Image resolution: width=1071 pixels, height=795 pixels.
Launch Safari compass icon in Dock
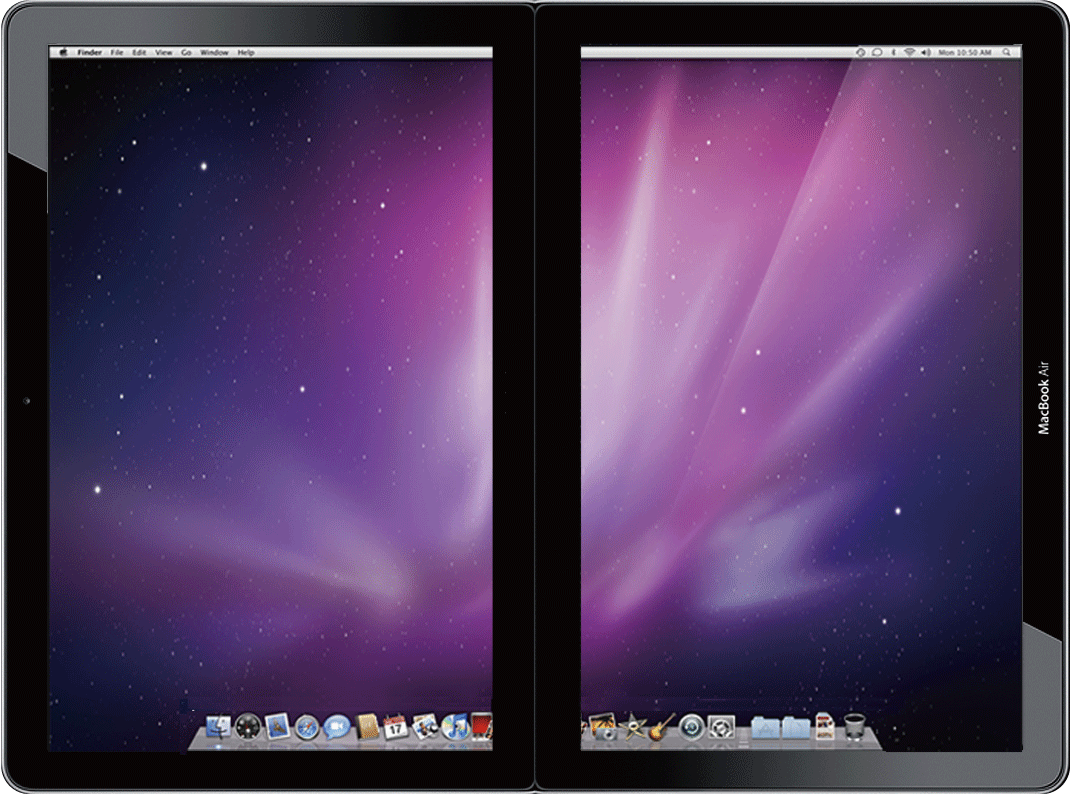pos(307,727)
